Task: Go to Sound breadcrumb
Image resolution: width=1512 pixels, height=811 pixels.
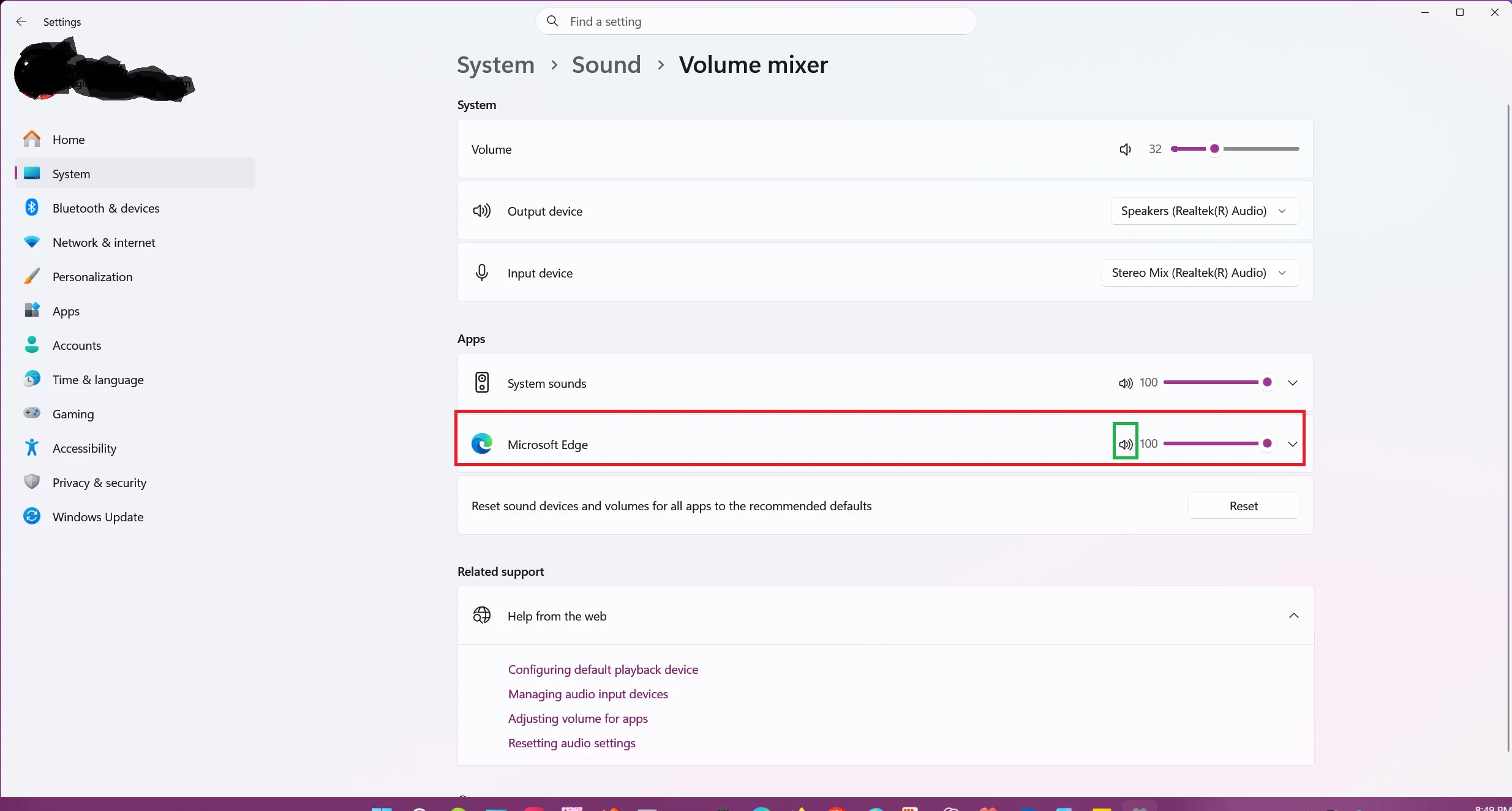Action: [606, 65]
